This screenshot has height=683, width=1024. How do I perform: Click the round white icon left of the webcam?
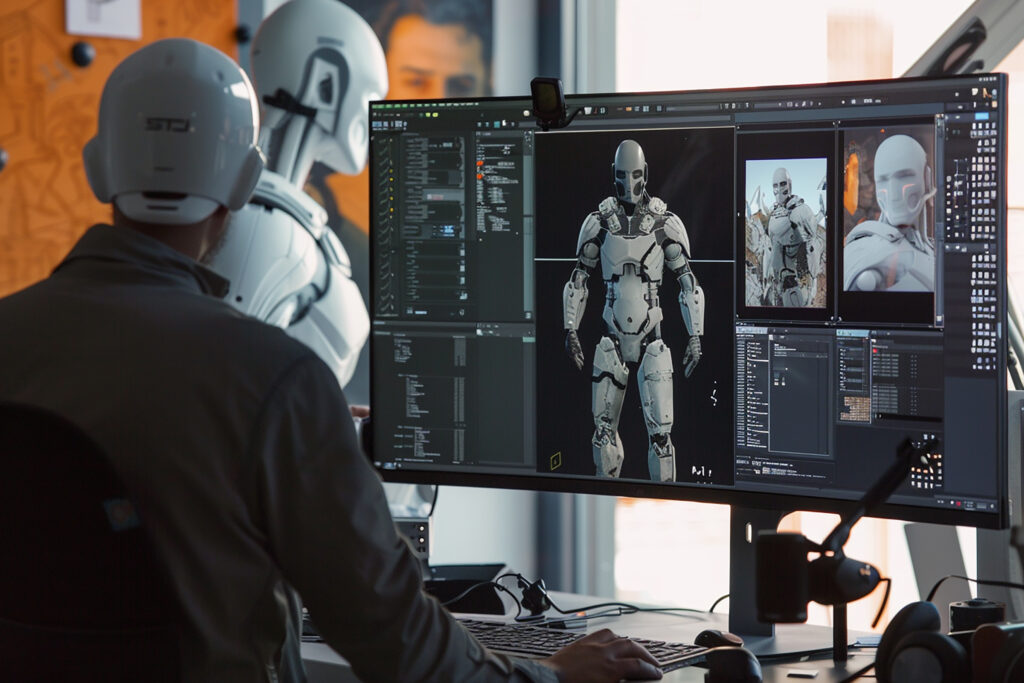pyautogui.click(x=526, y=113)
